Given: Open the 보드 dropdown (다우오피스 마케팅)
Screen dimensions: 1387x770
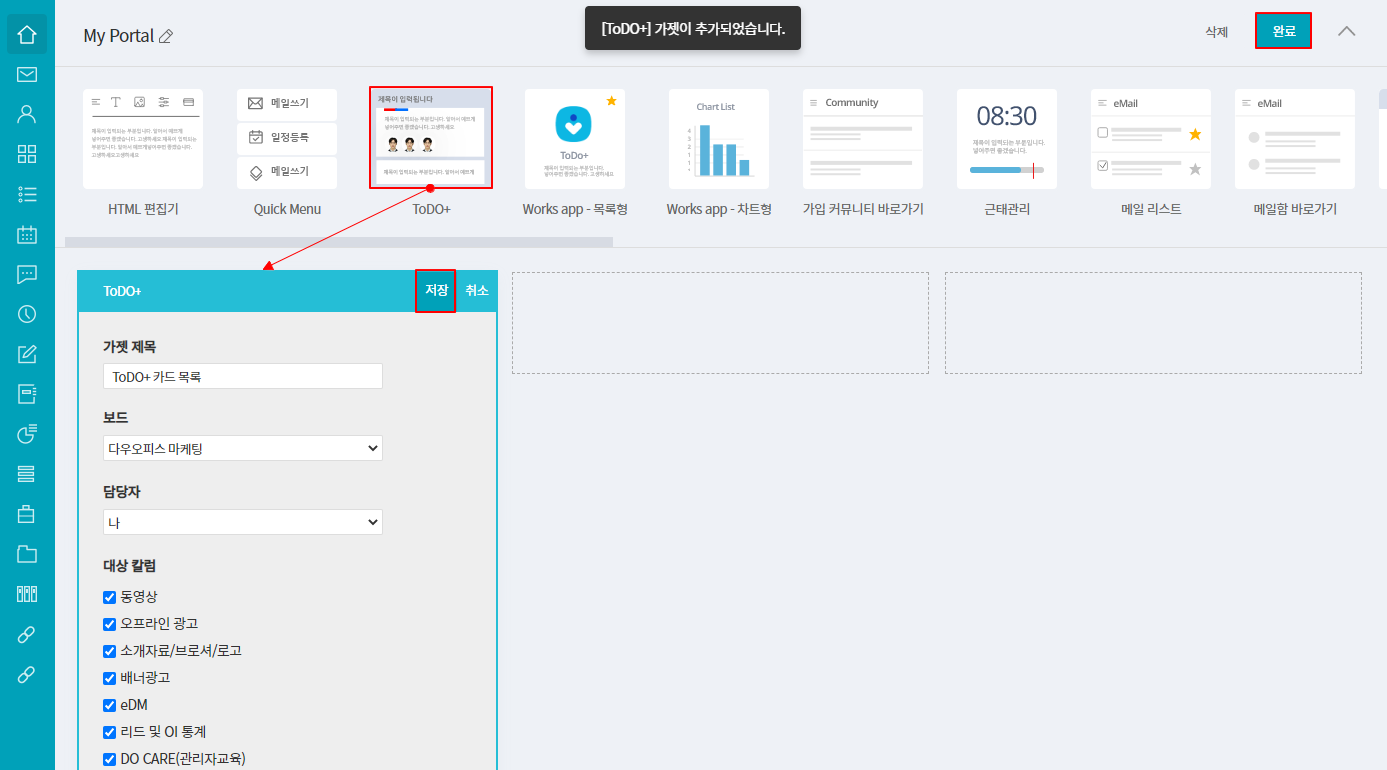Looking at the screenshot, I should click(242, 449).
